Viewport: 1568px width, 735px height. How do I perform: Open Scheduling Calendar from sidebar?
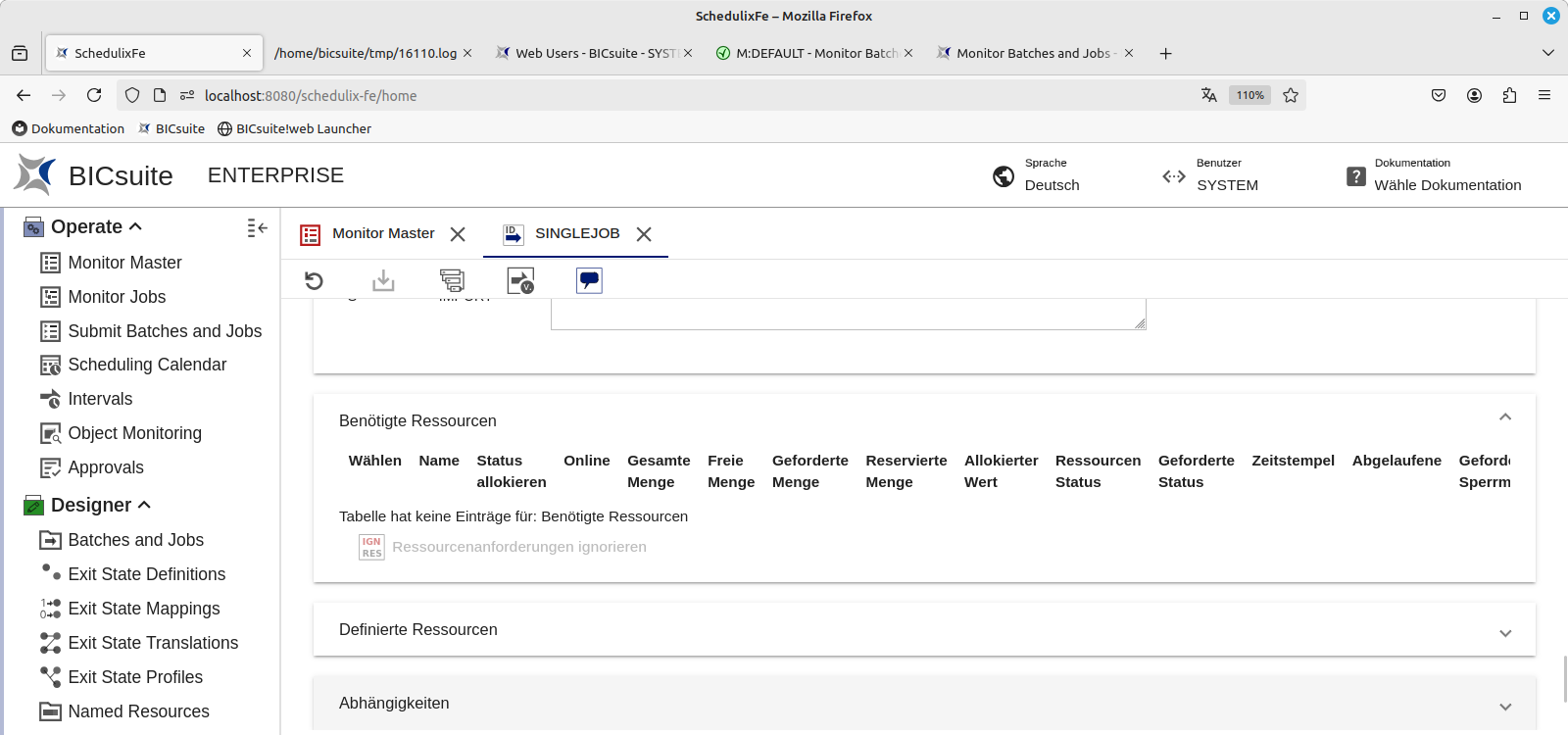coord(147,365)
